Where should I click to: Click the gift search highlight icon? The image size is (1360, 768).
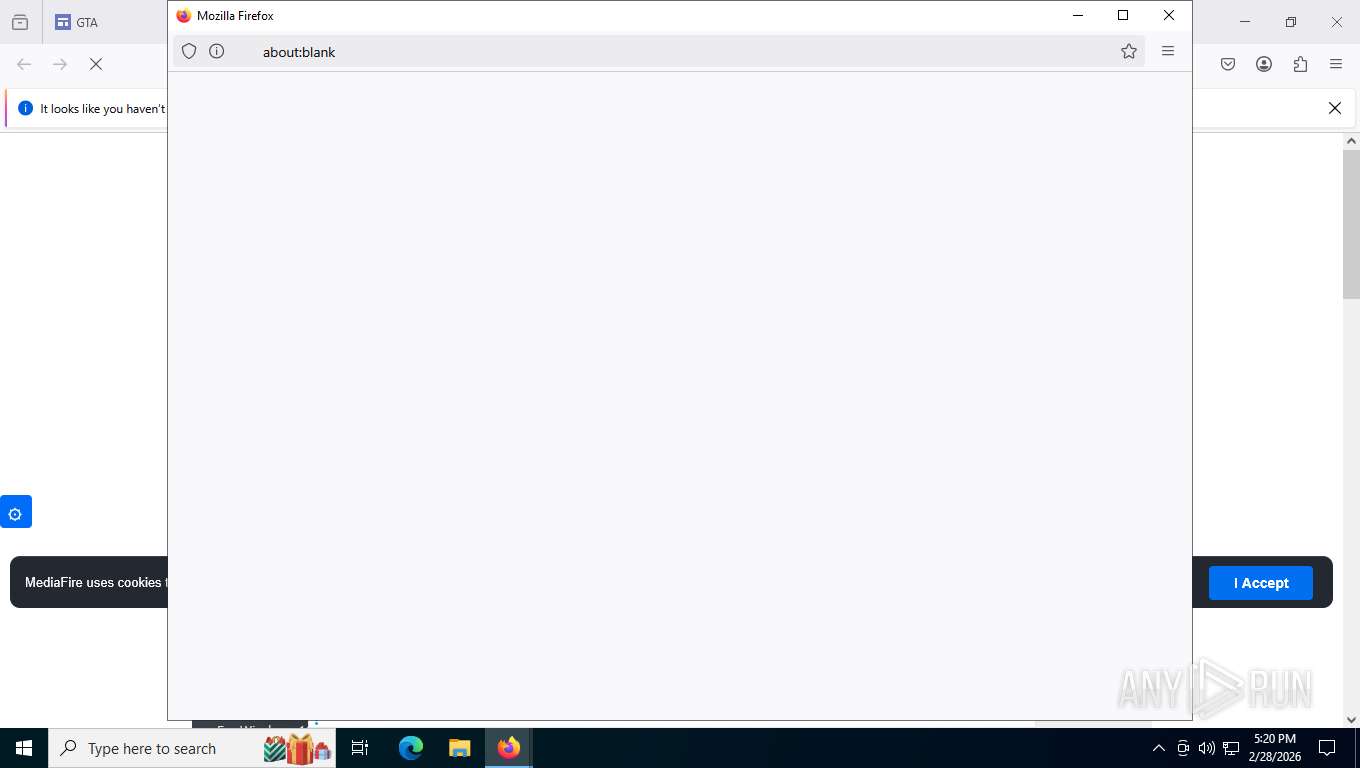pyautogui.click(x=297, y=748)
